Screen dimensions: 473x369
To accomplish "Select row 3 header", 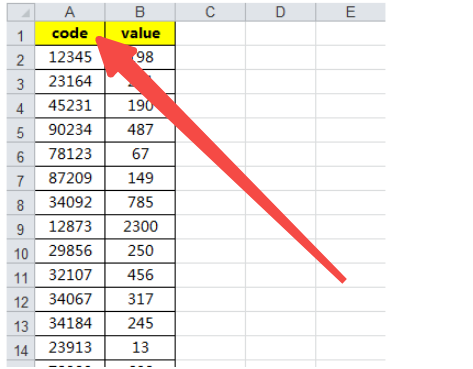I will [x=21, y=82].
